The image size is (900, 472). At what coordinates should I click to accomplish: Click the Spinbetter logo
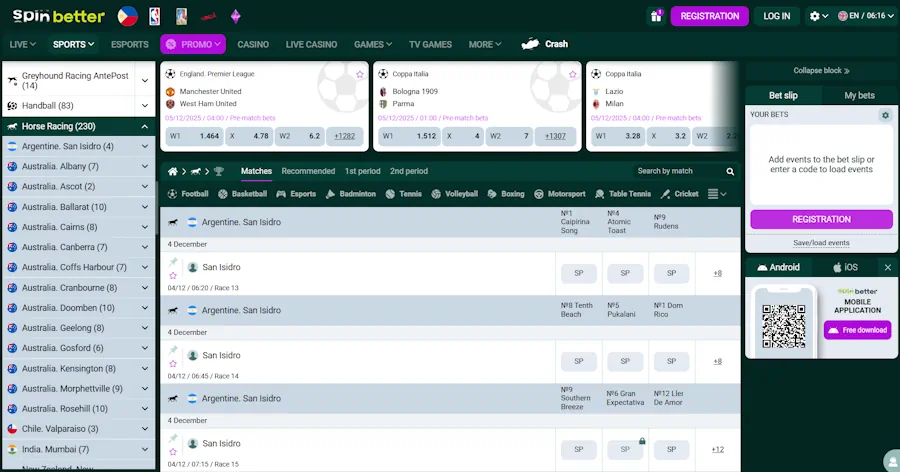click(59, 16)
